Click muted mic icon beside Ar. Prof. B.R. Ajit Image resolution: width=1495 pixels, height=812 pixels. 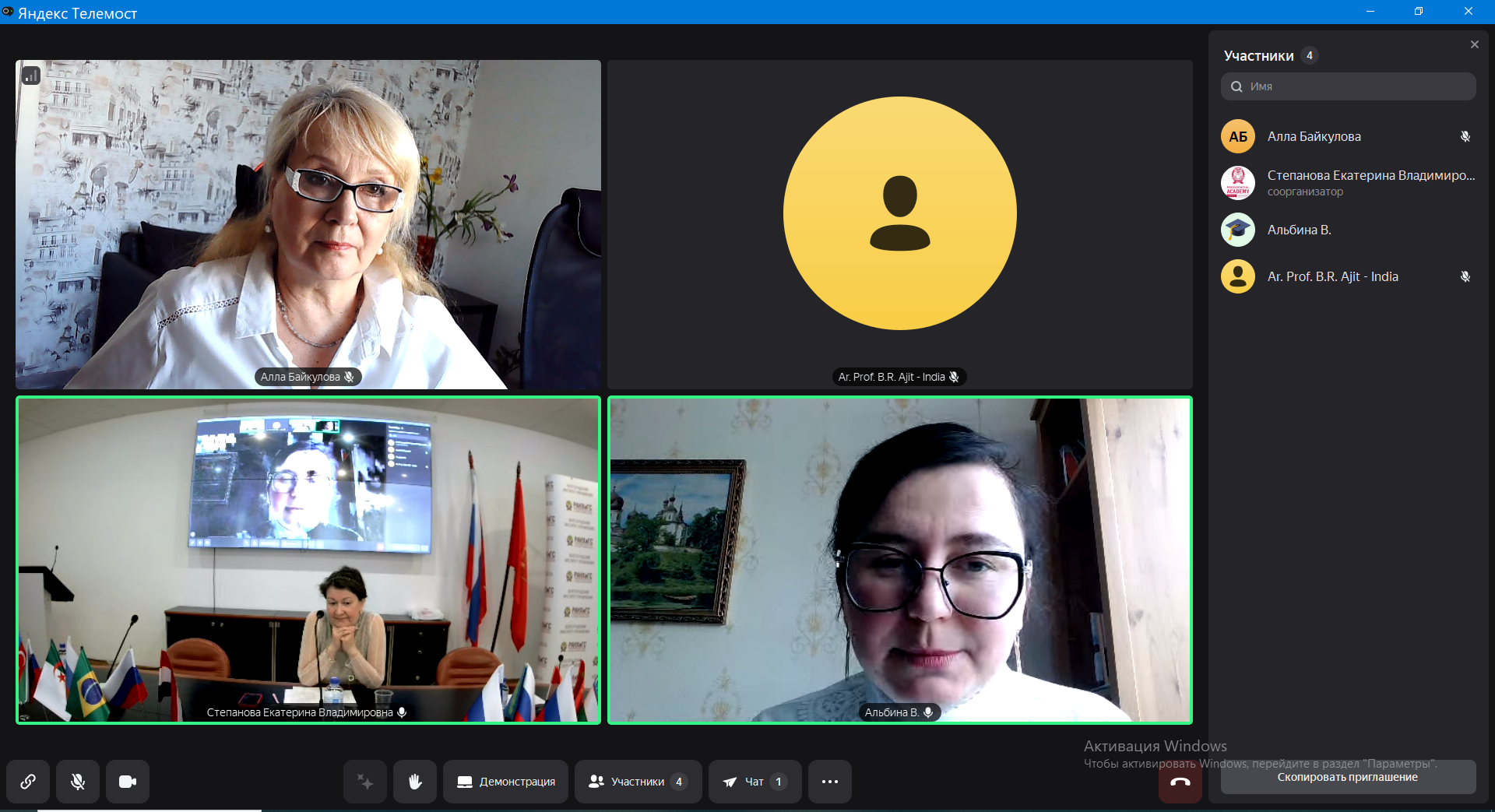[1465, 276]
